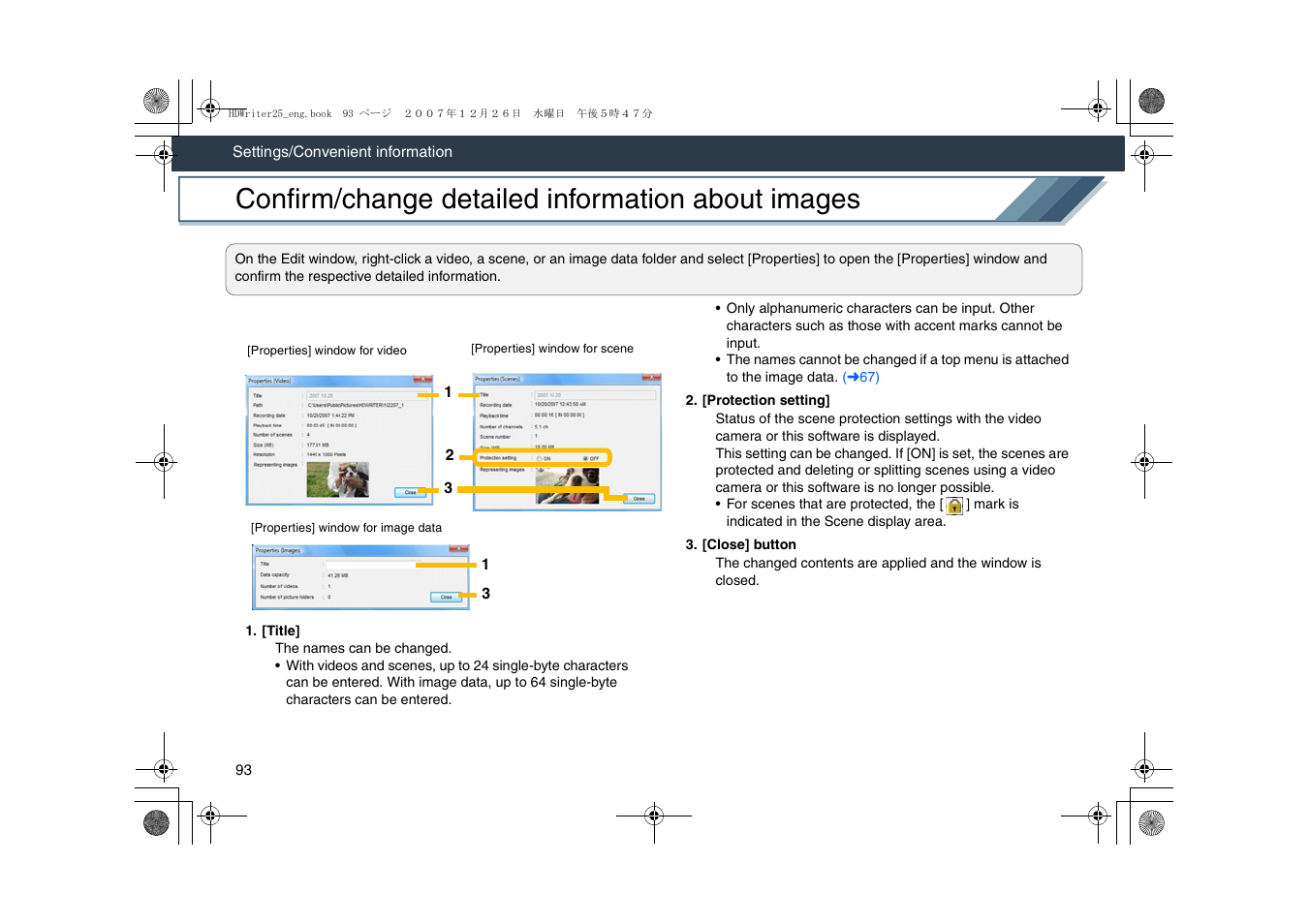Click the 'Properties (Scenes)' window title
1309x924 pixels.
pyautogui.click(x=498, y=379)
